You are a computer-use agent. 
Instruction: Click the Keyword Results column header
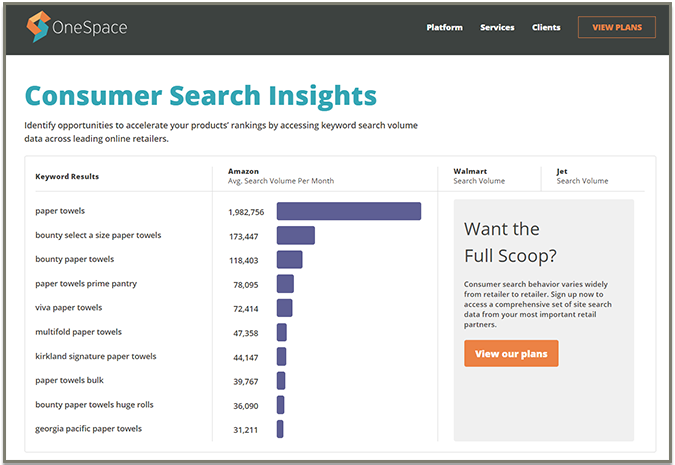pyautogui.click(x=67, y=177)
